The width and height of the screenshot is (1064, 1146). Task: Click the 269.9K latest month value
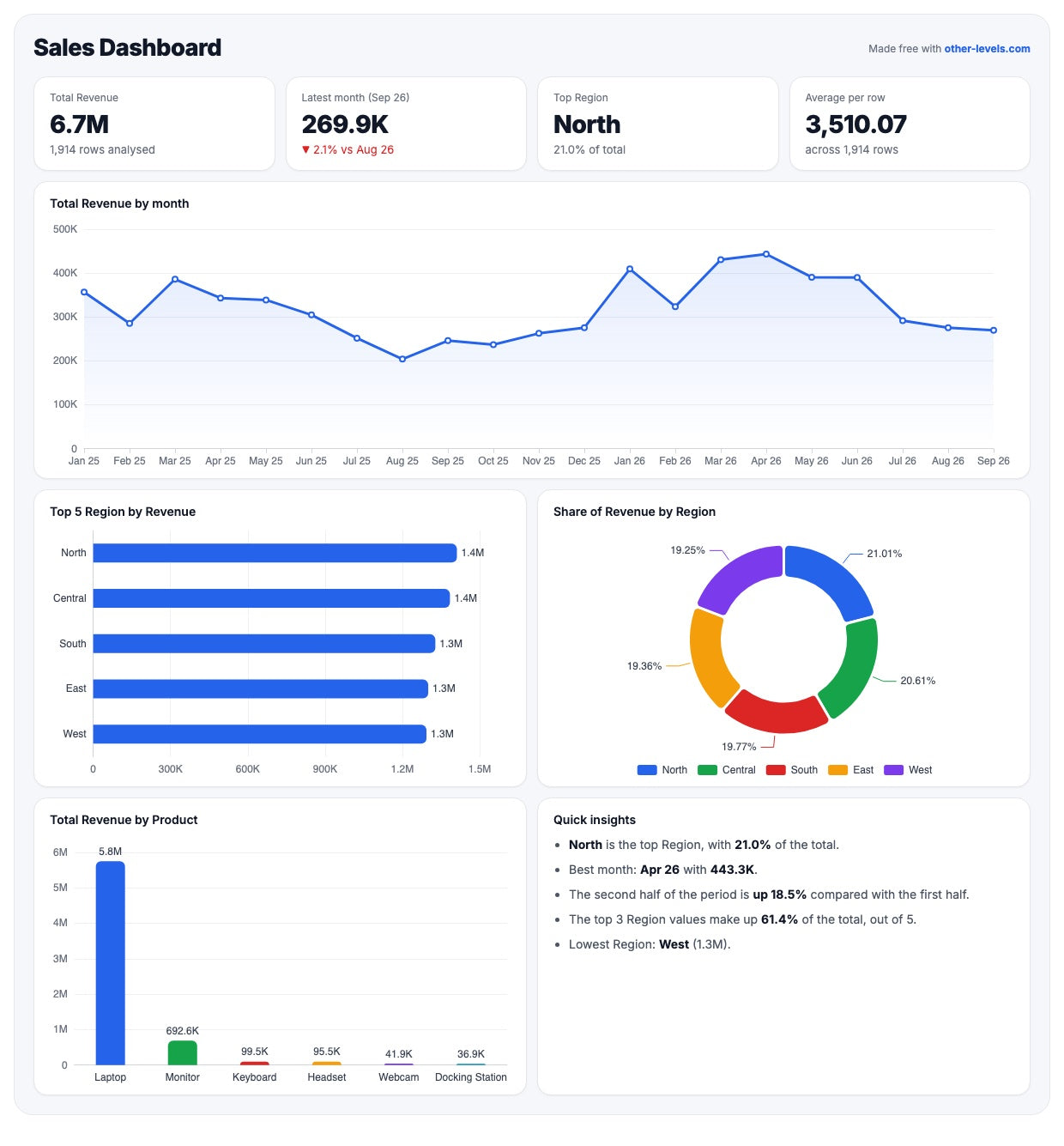345,124
